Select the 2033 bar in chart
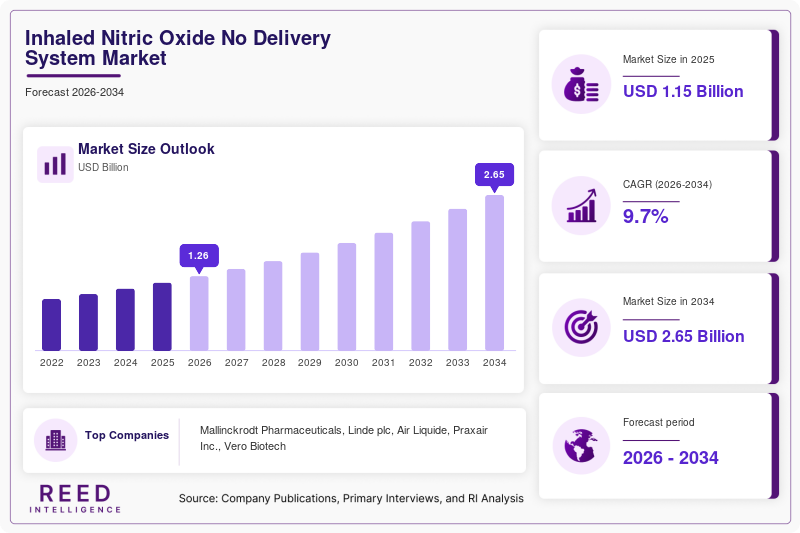The width and height of the screenshot is (800, 533). point(458,280)
